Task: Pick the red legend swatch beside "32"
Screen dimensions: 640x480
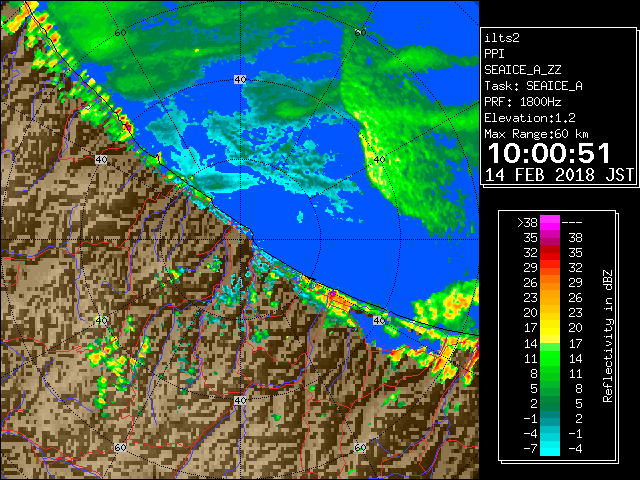Action: (550, 253)
